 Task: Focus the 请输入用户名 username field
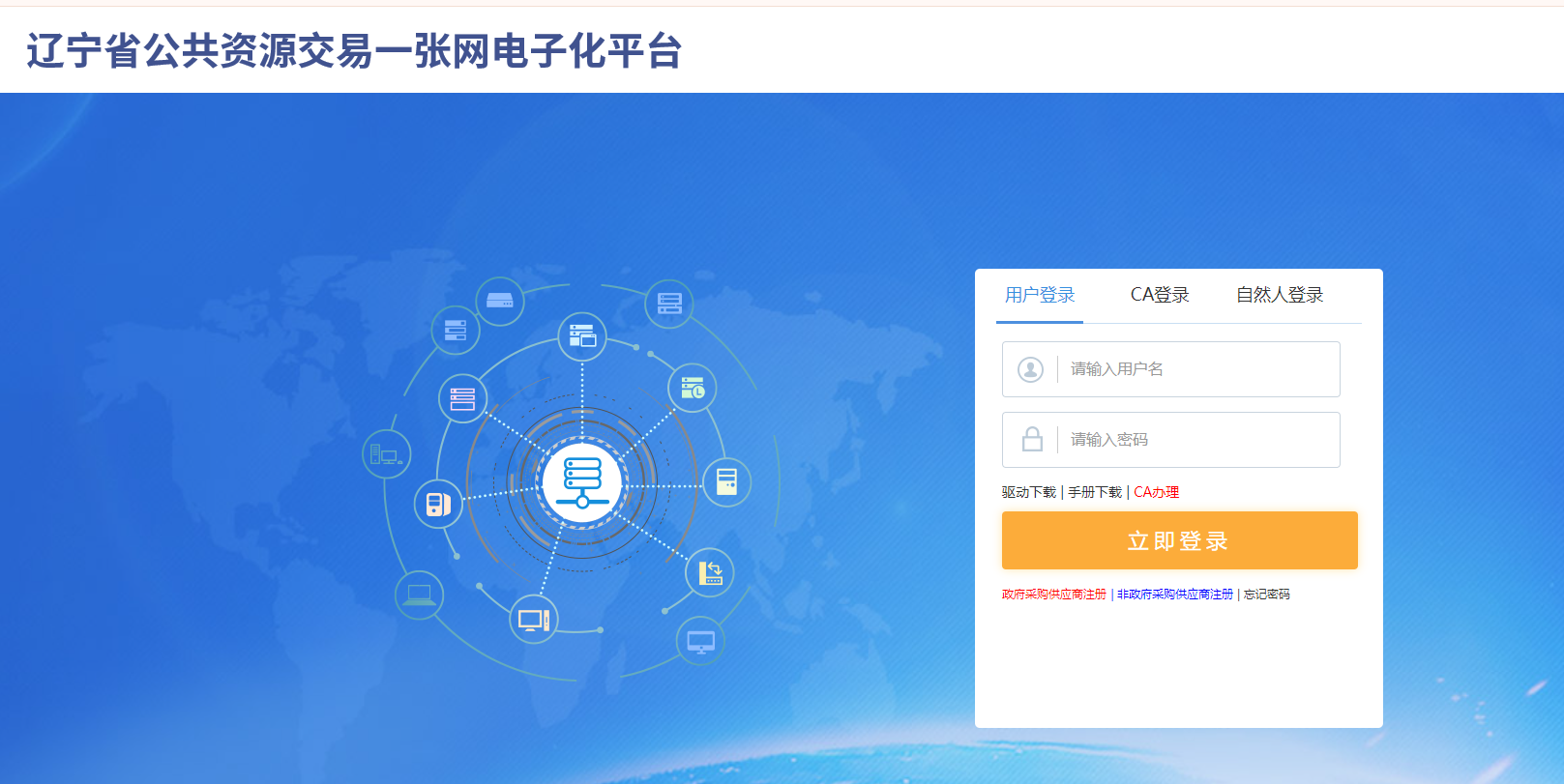pyautogui.click(x=1197, y=369)
